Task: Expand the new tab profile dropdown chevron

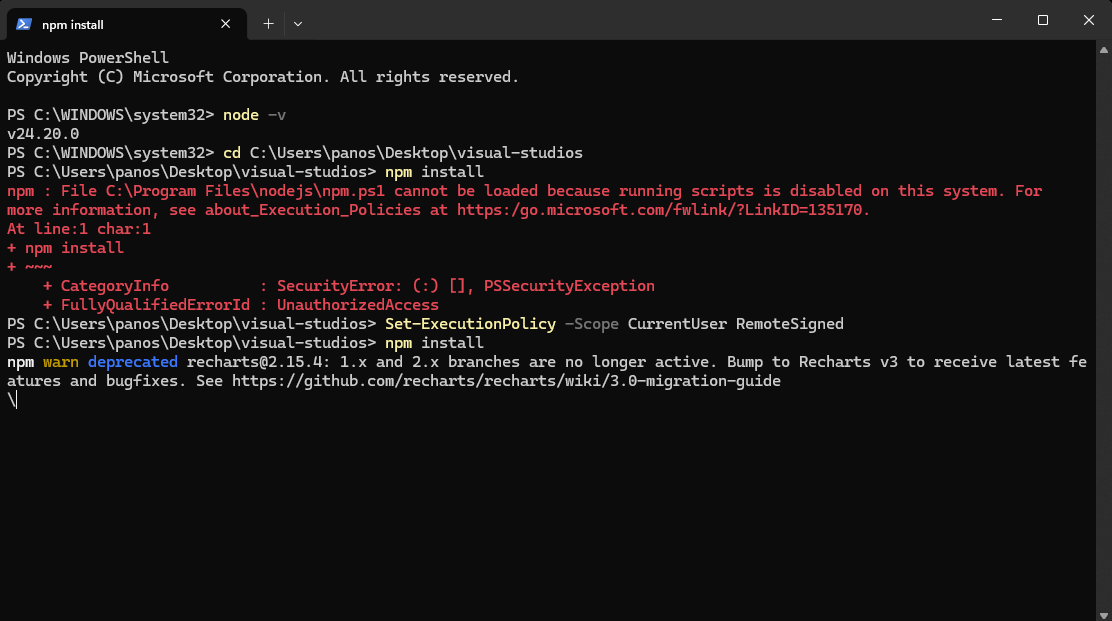Action: coord(298,24)
